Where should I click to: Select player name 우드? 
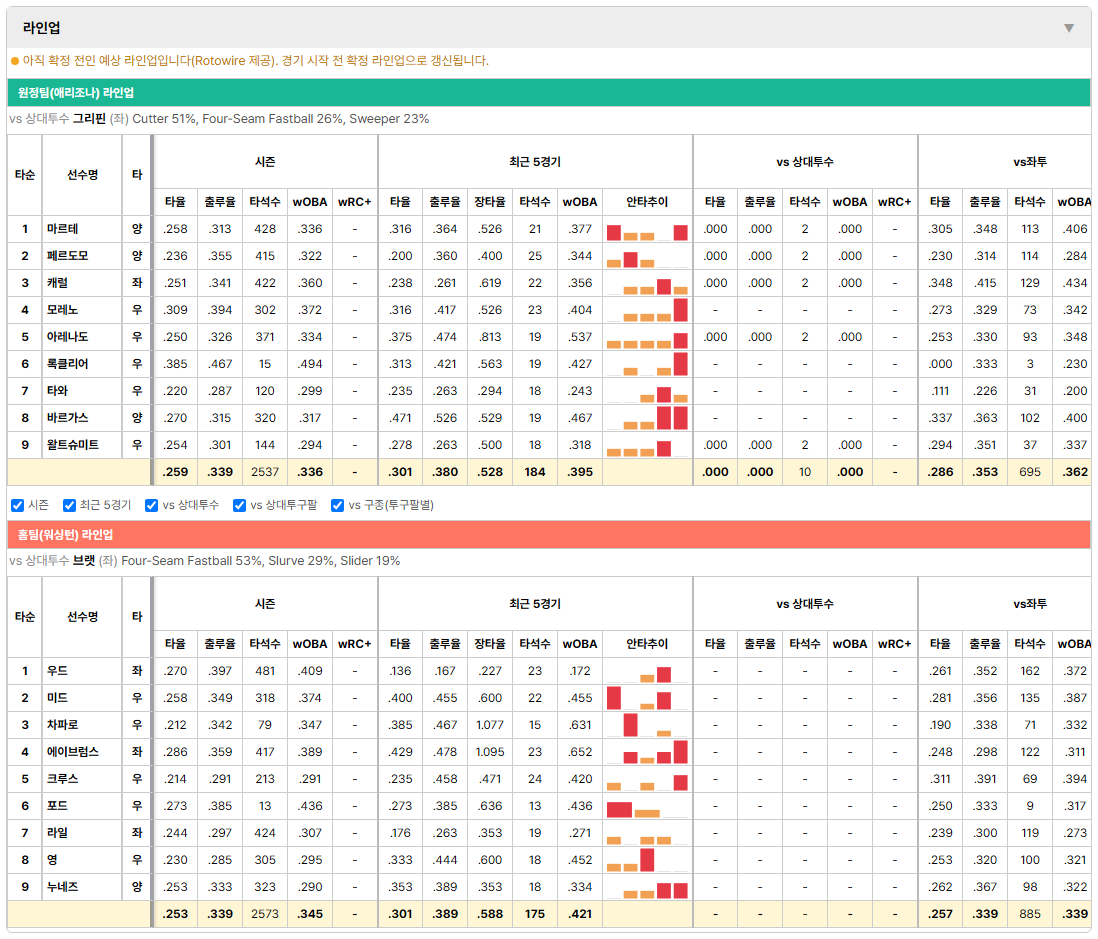coord(57,671)
